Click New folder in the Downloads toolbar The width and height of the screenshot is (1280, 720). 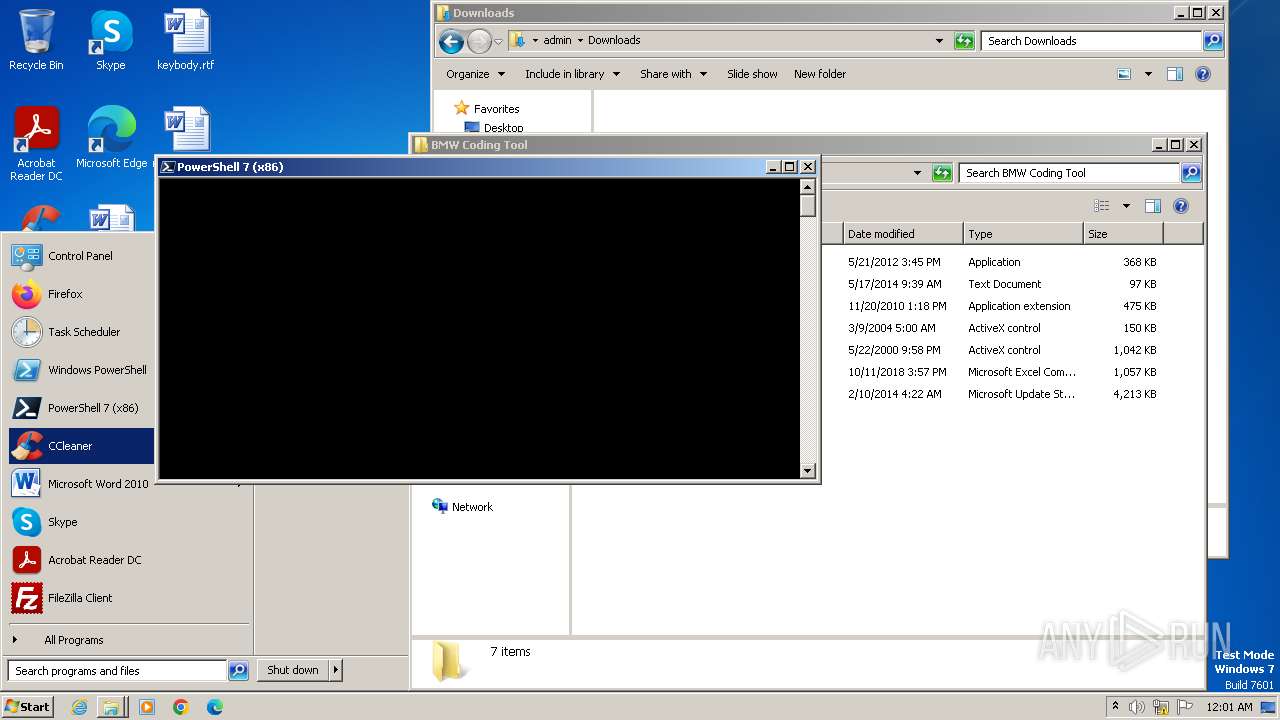(820, 74)
